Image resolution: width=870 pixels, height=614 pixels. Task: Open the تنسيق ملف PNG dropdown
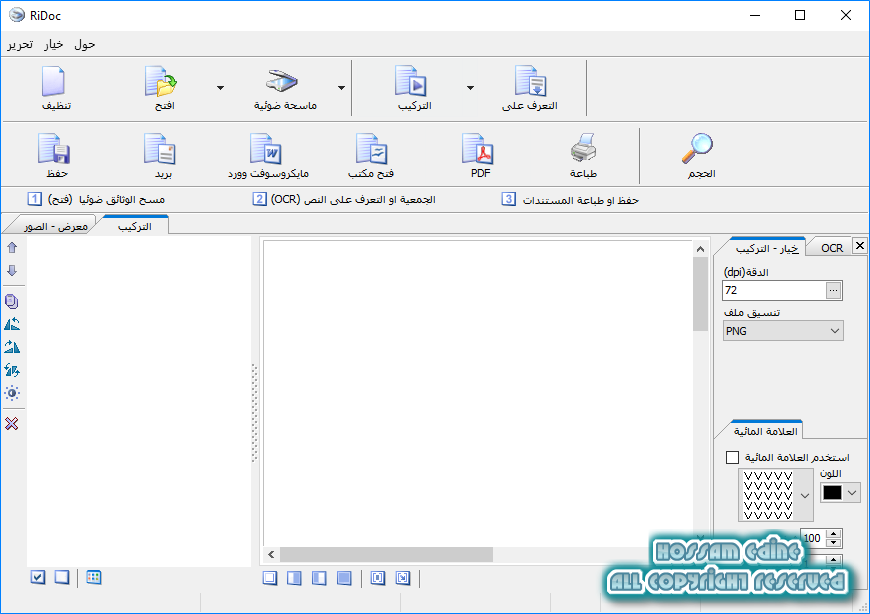pos(783,331)
